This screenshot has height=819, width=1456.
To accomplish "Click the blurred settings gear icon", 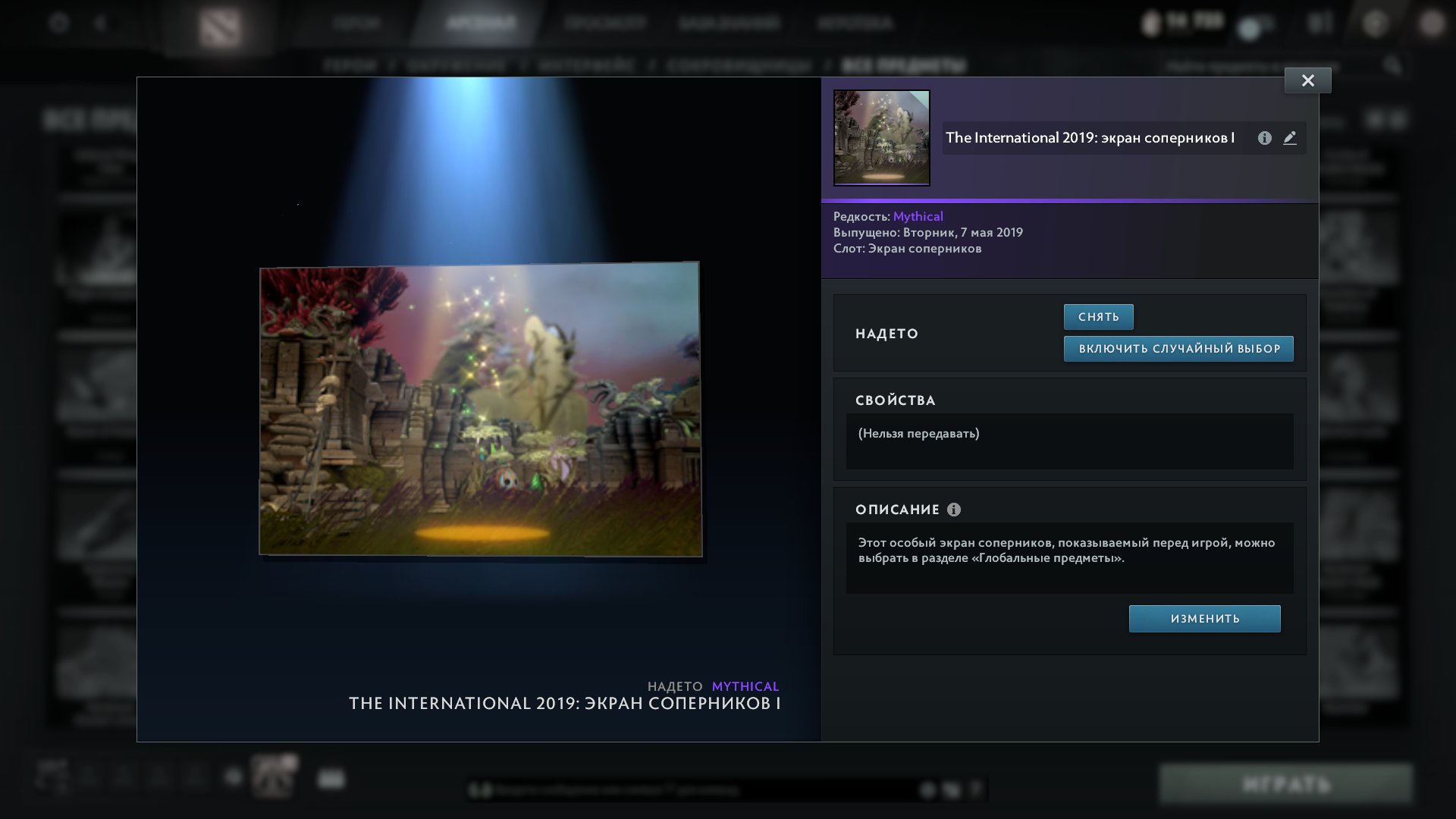I will point(59,23).
